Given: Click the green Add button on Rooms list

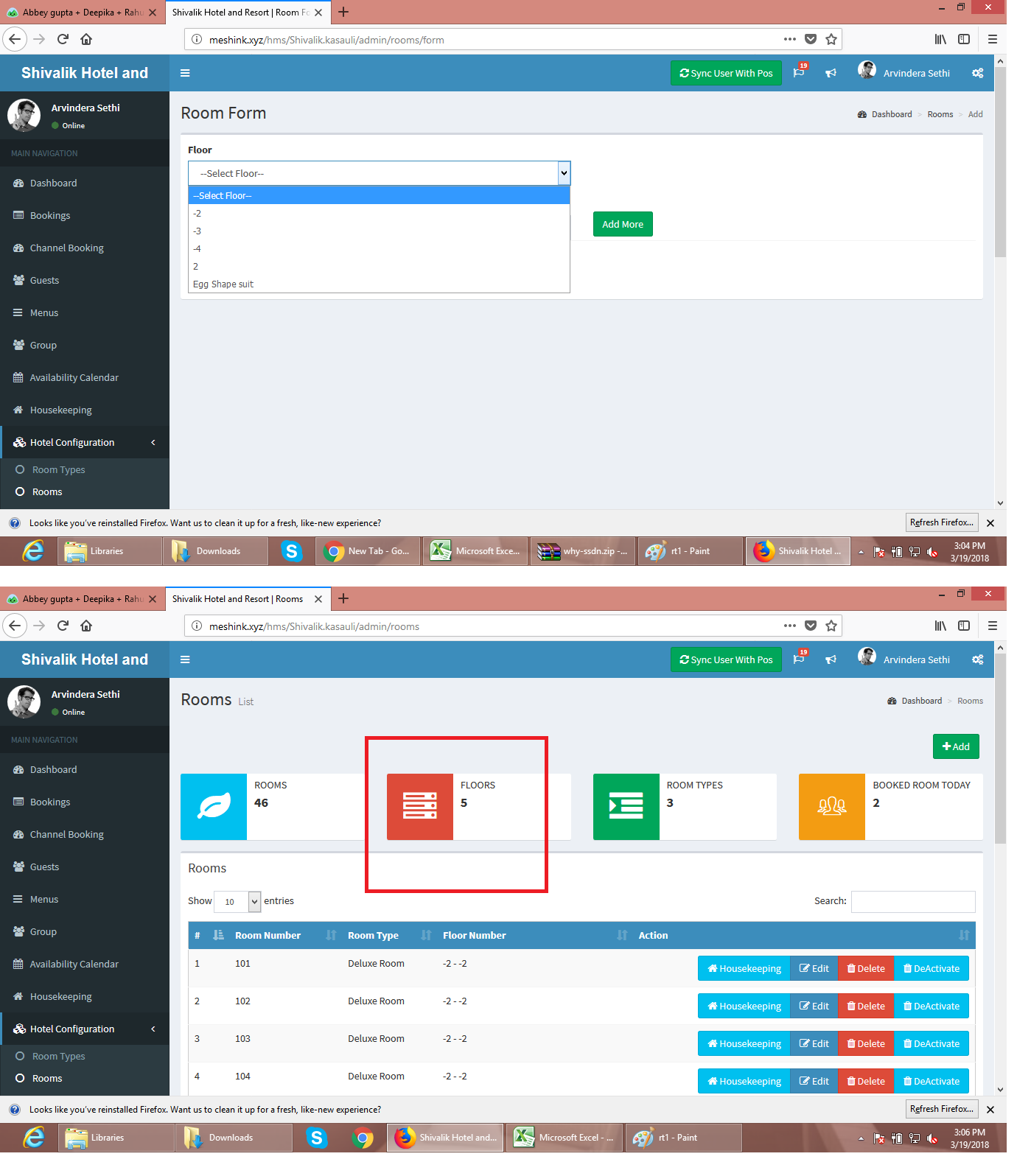Looking at the screenshot, I should pyautogui.click(x=956, y=746).
